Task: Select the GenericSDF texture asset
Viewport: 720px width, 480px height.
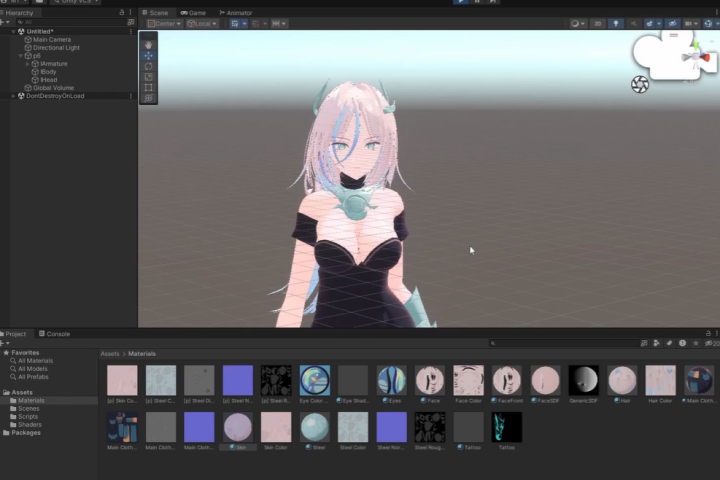Action: (x=583, y=384)
